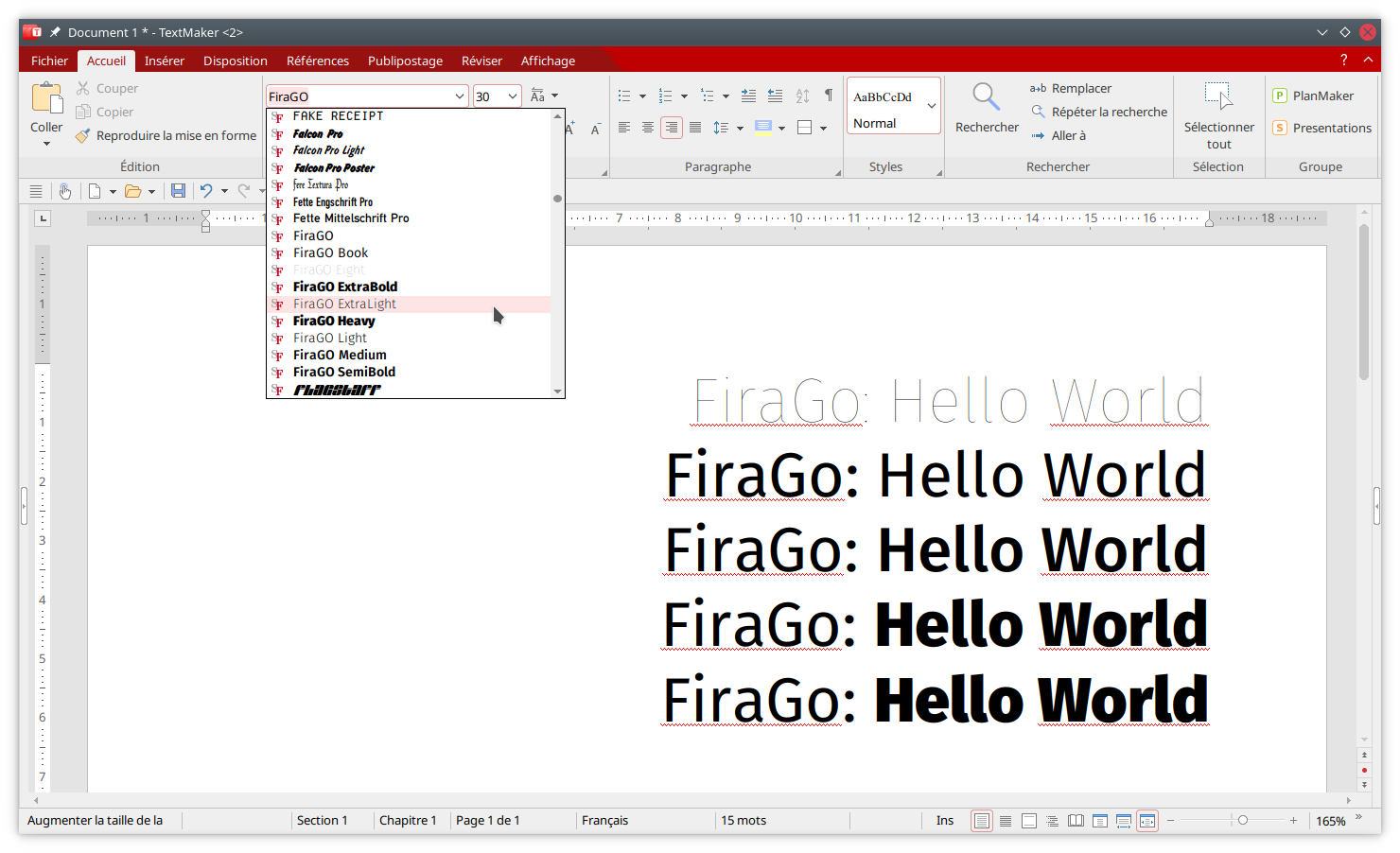Center-align the paragraph text
Viewport: 1400px width, 853px height.
pos(648,128)
